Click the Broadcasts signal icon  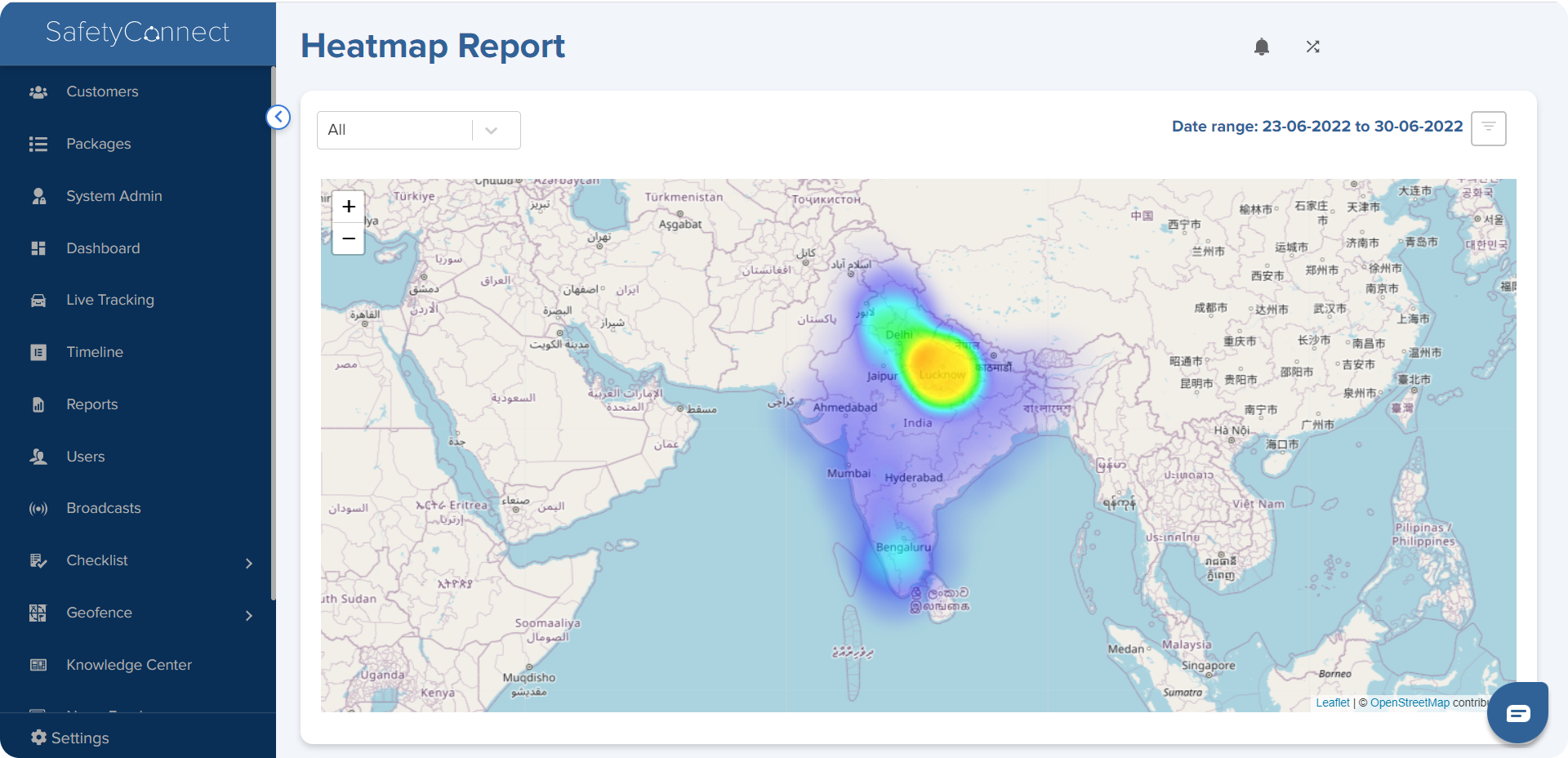click(38, 509)
